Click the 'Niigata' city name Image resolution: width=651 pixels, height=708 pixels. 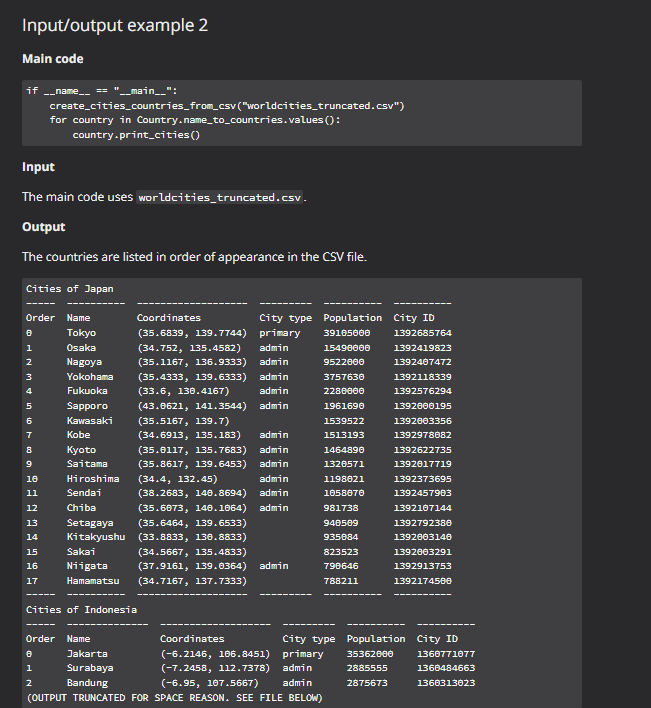tap(87, 565)
